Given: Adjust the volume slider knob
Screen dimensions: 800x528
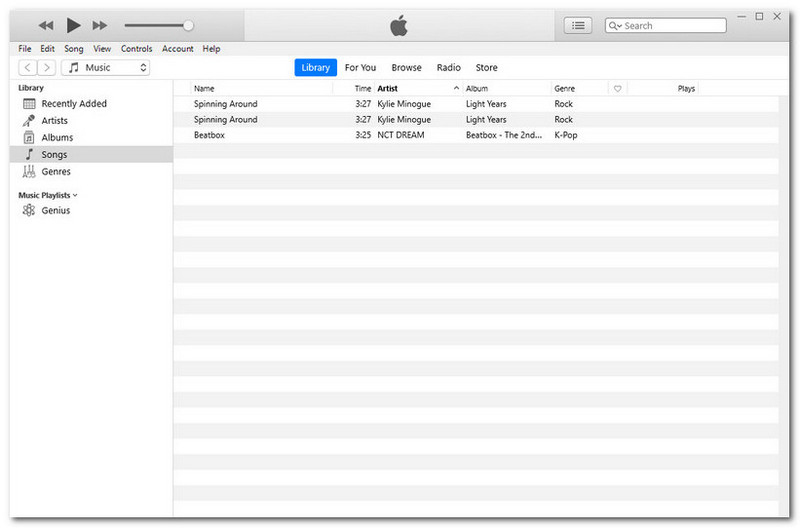Looking at the screenshot, I should [188, 25].
